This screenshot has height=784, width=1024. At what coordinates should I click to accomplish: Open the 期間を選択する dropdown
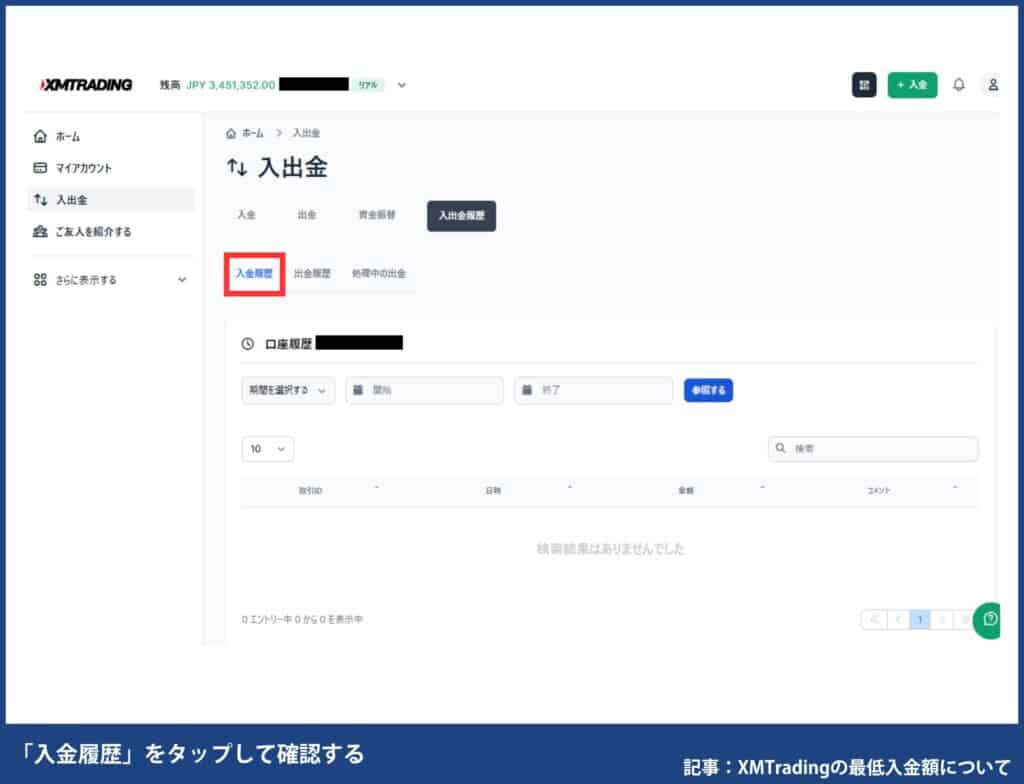point(287,390)
